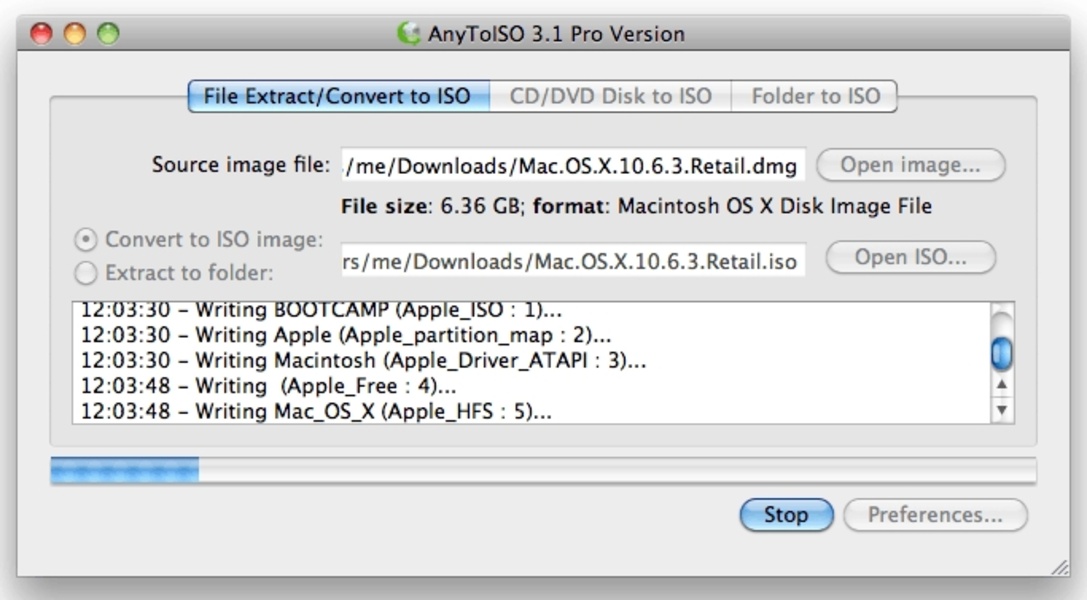The width and height of the screenshot is (1087, 600).
Task: Select the Convert to ISO image radio button
Action: coord(87,240)
